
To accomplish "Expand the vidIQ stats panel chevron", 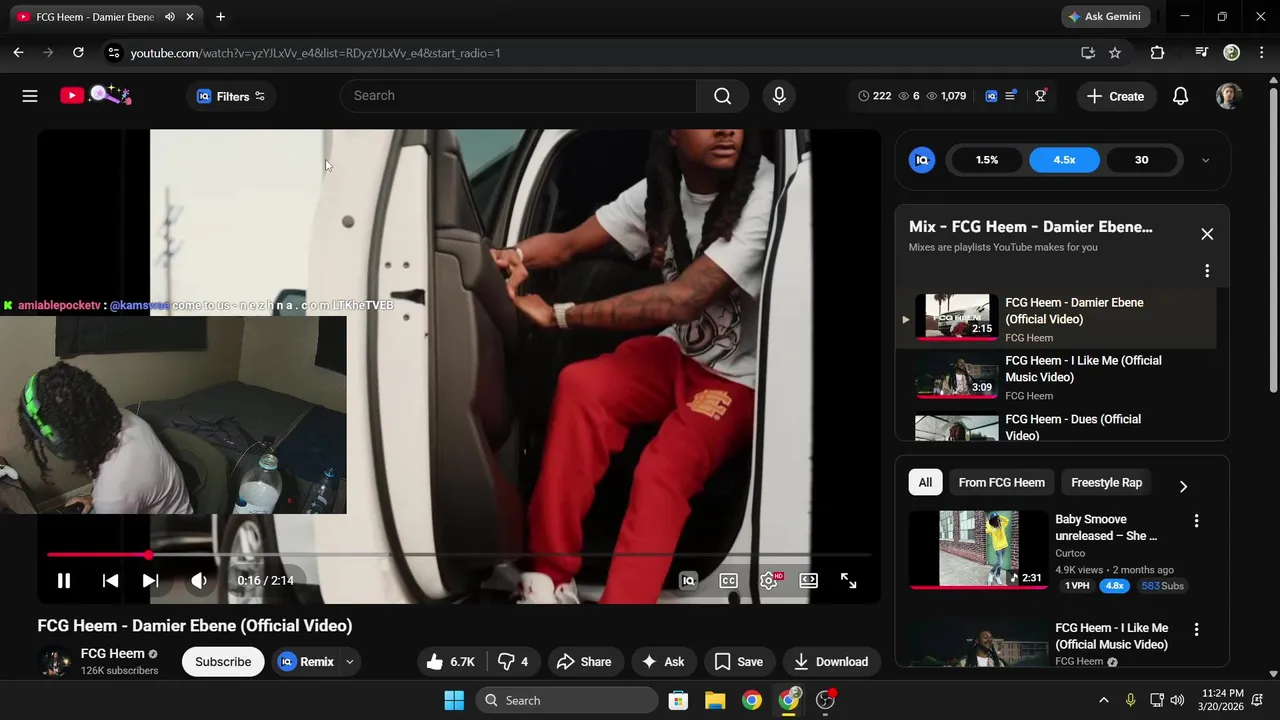I will (x=1205, y=160).
